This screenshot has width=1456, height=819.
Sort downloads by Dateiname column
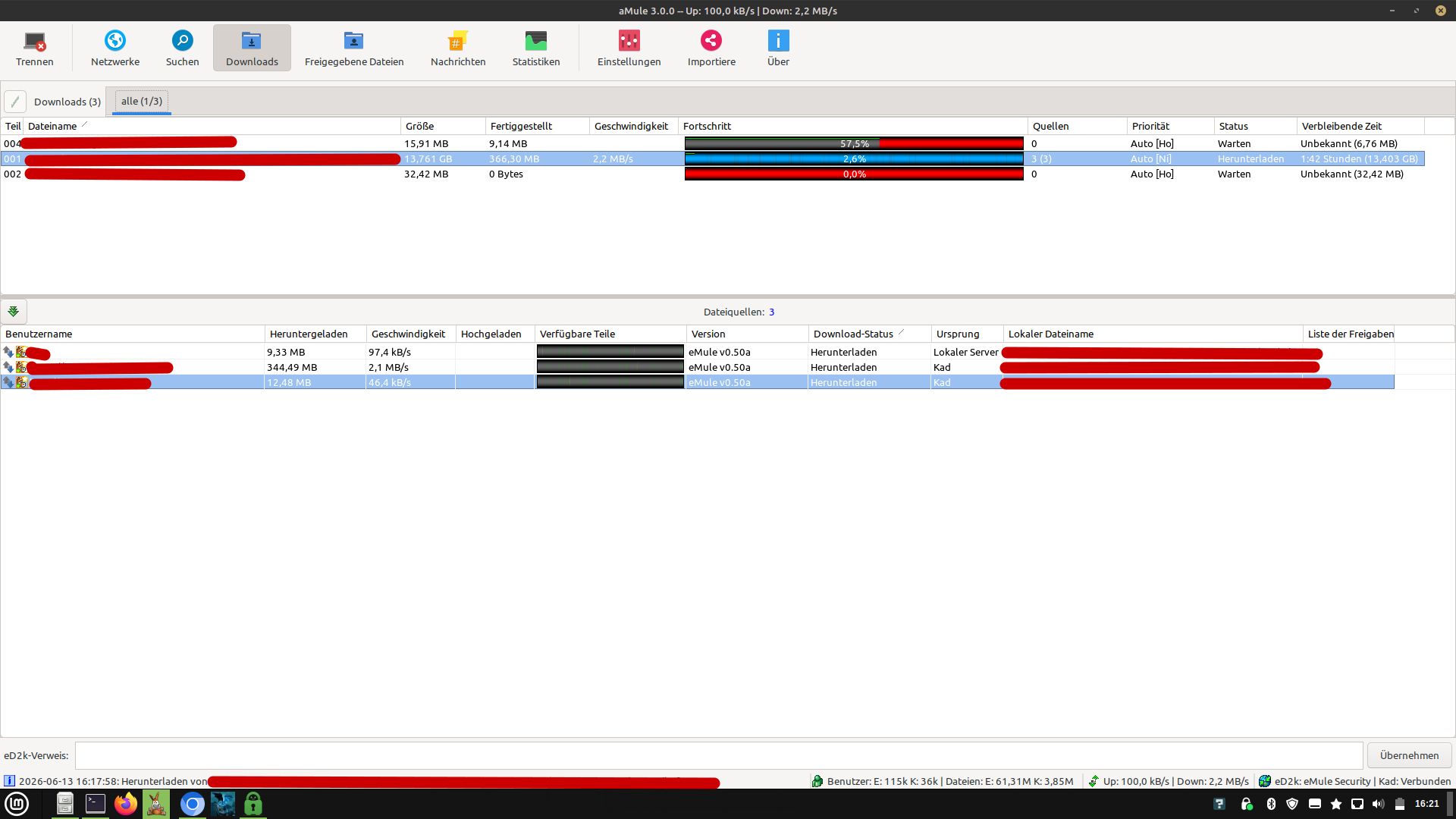(x=212, y=126)
